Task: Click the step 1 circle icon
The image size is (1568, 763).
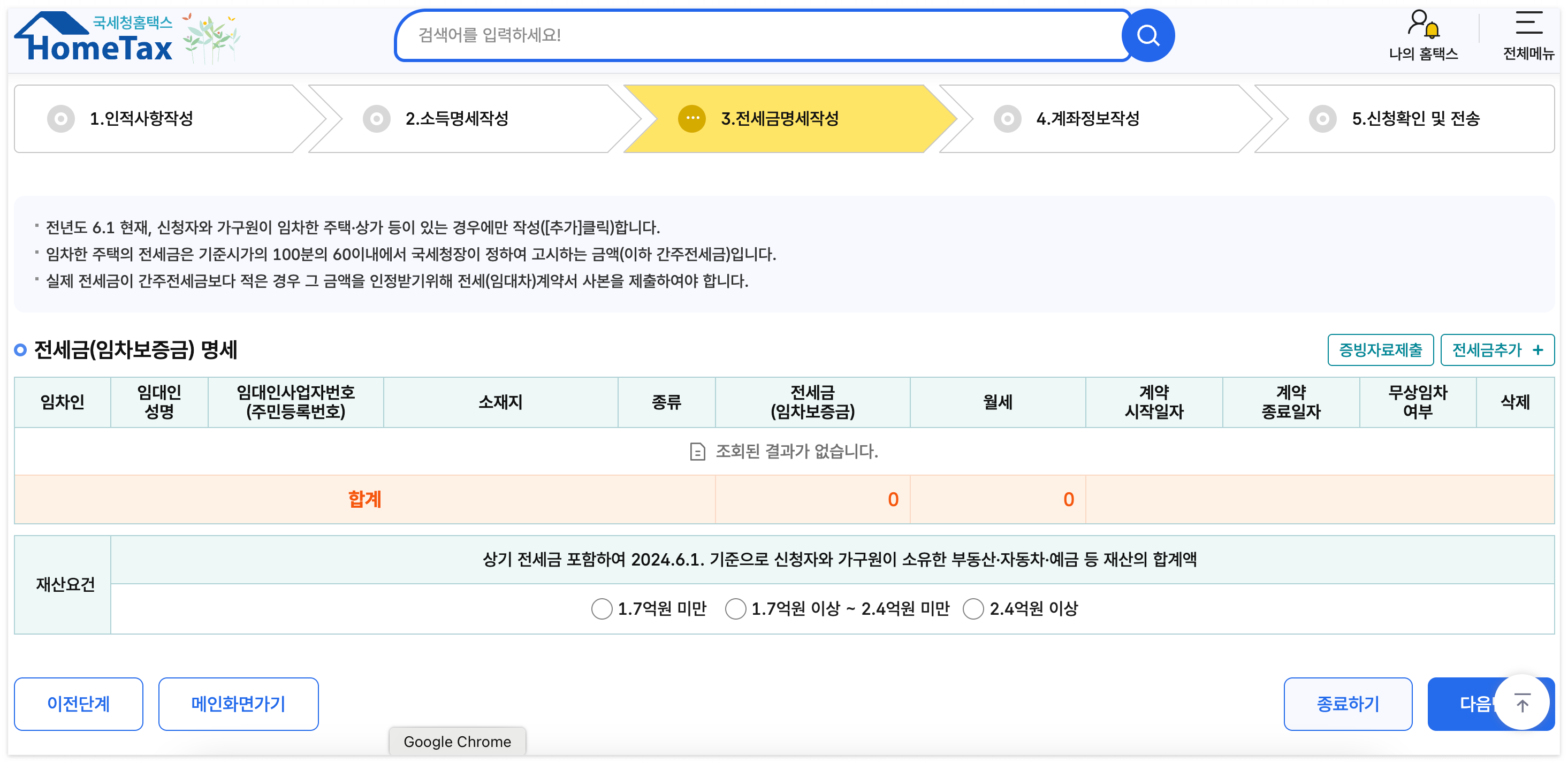Action: pyautogui.click(x=61, y=119)
